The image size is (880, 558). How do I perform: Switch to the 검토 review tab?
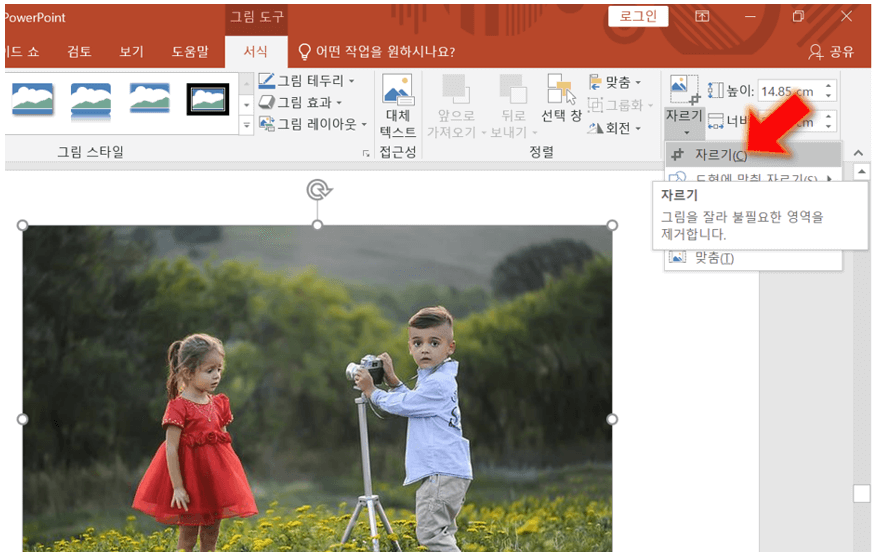(79, 52)
